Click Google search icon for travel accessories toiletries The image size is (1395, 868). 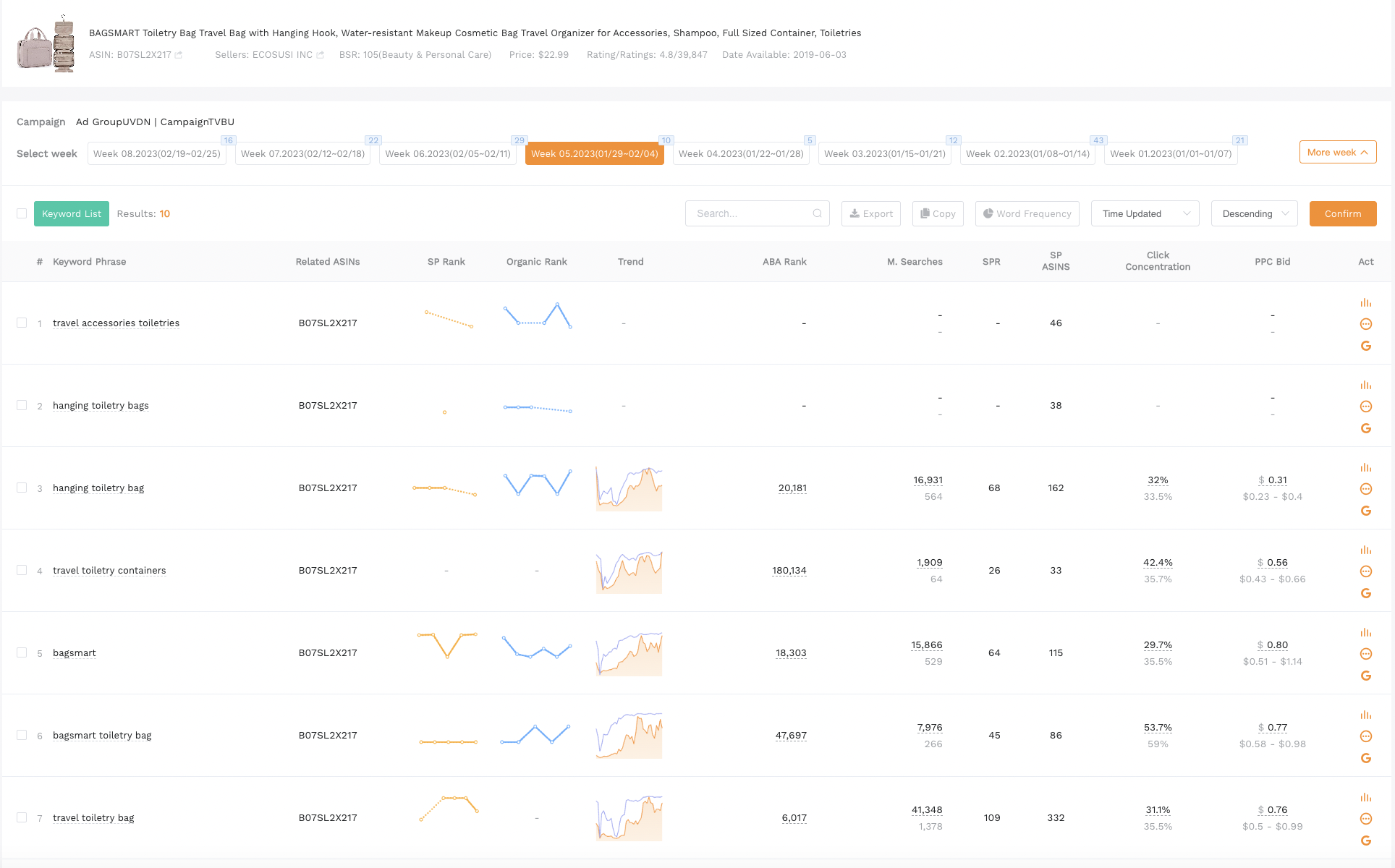coord(1366,346)
